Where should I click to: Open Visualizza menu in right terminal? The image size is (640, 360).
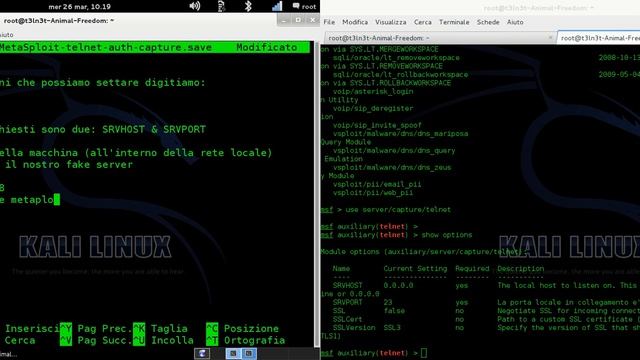[391, 22]
